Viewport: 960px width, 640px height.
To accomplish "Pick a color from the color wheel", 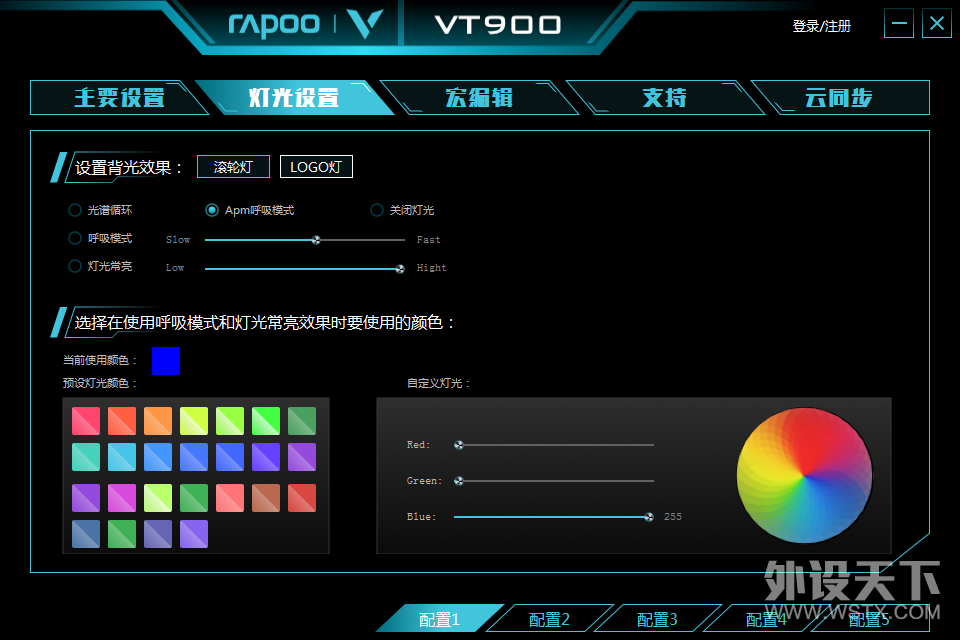I will (x=804, y=475).
